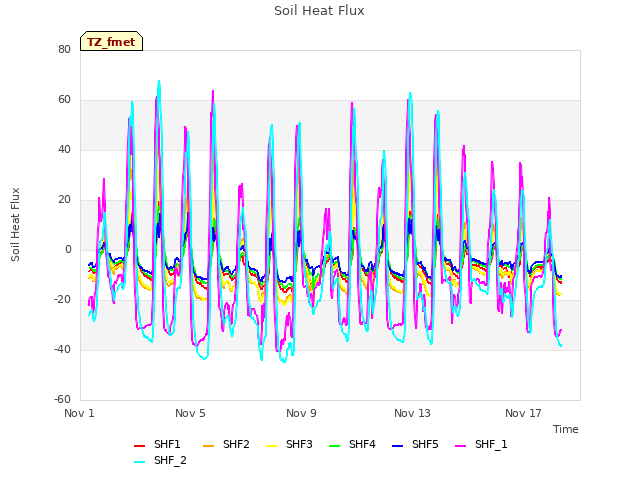Toggle the SHF4 legend entry
640x480 pixels.
point(352,444)
